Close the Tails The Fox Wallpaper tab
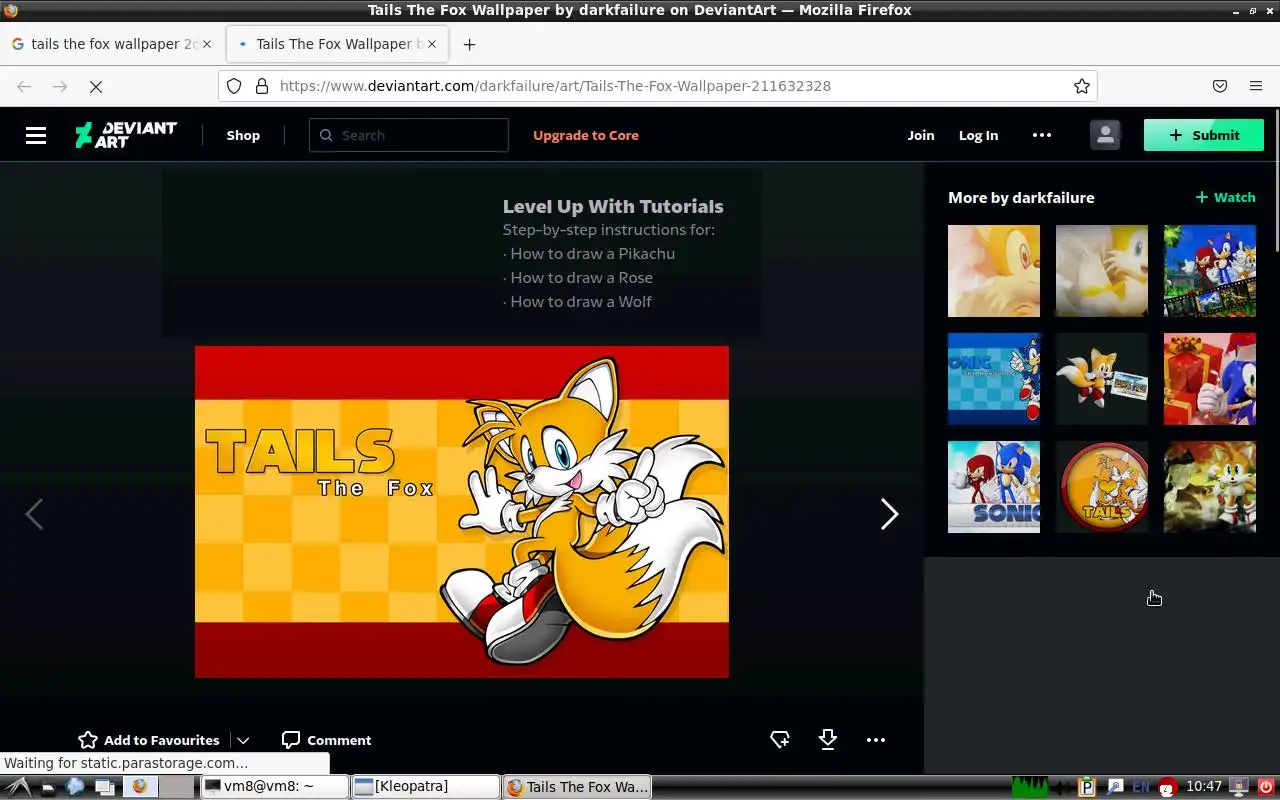Image resolution: width=1280 pixels, height=800 pixels. click(432, 44)
